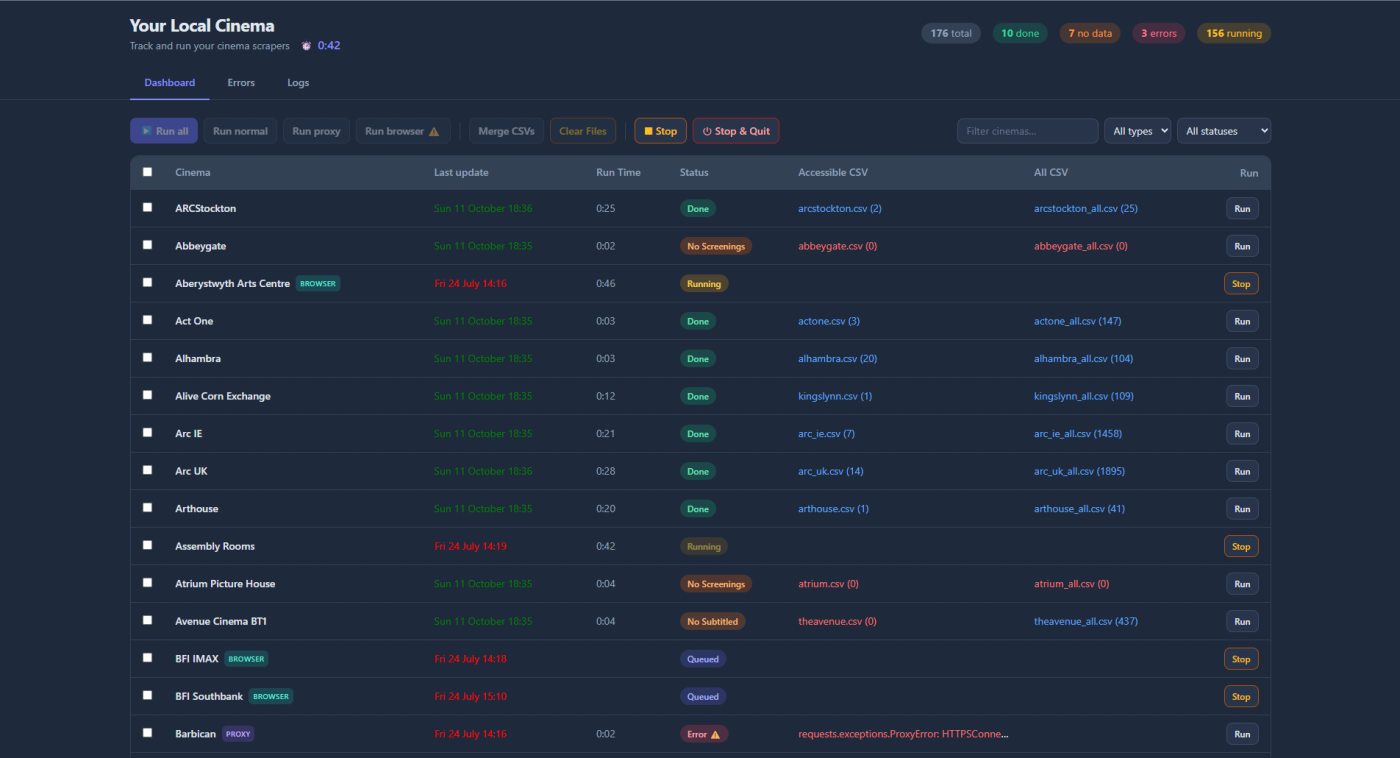Click the Run normal button
The height and width of the screenshot is (758, 1400).
coord(240,131)
